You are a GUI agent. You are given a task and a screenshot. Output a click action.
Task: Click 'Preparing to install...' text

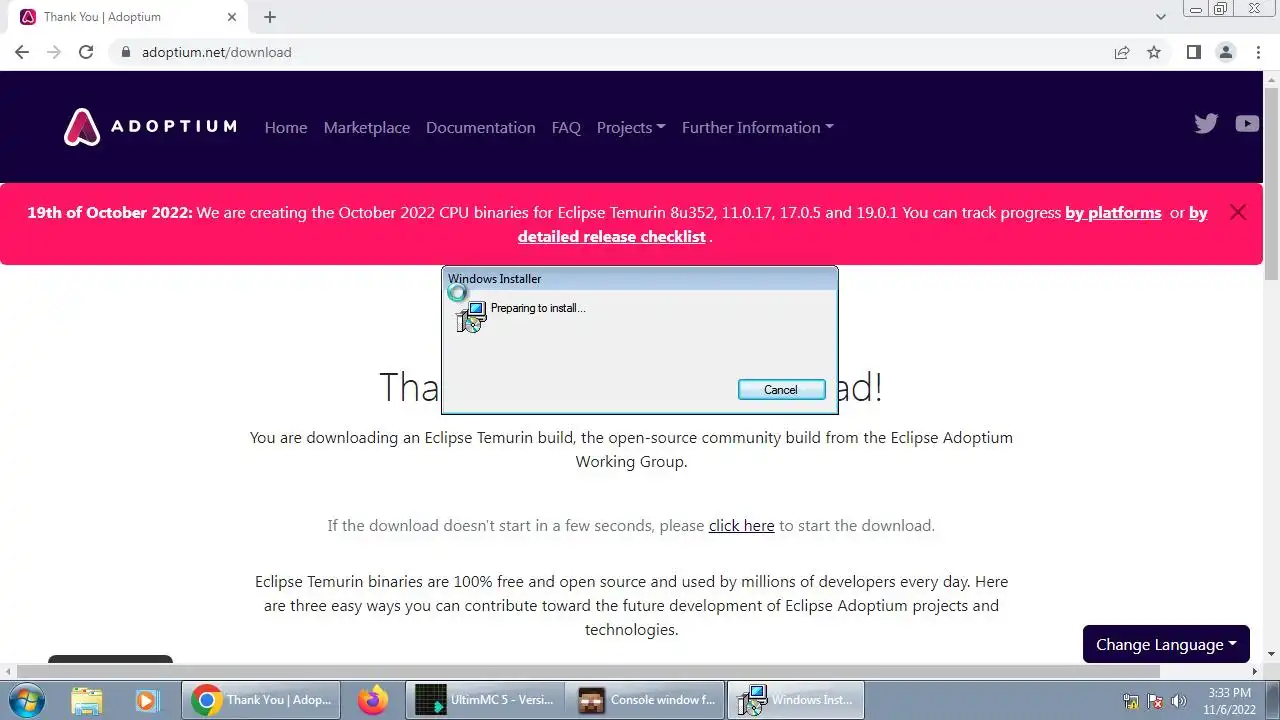coord(538,308)
